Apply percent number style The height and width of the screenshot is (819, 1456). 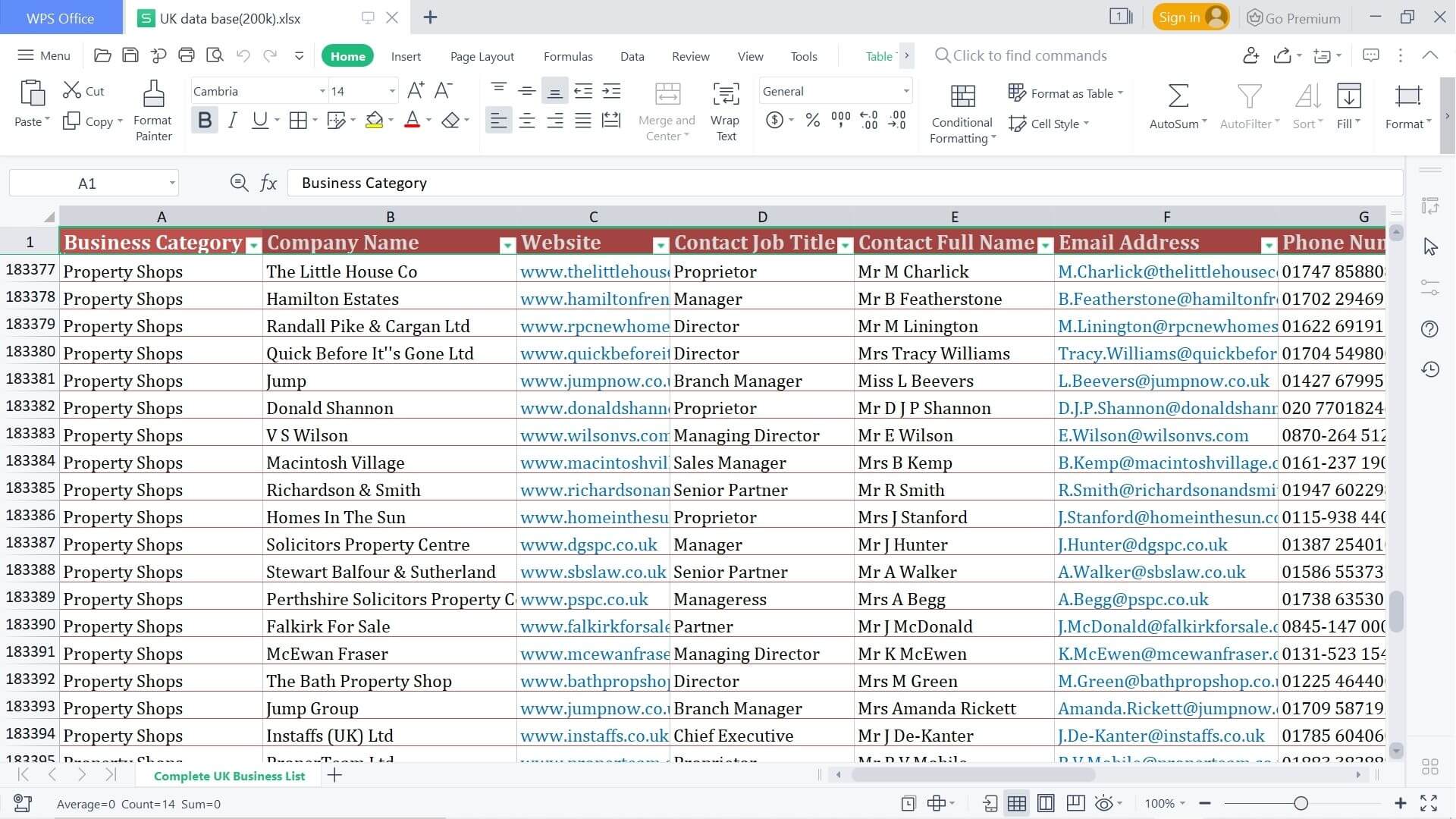812,120
